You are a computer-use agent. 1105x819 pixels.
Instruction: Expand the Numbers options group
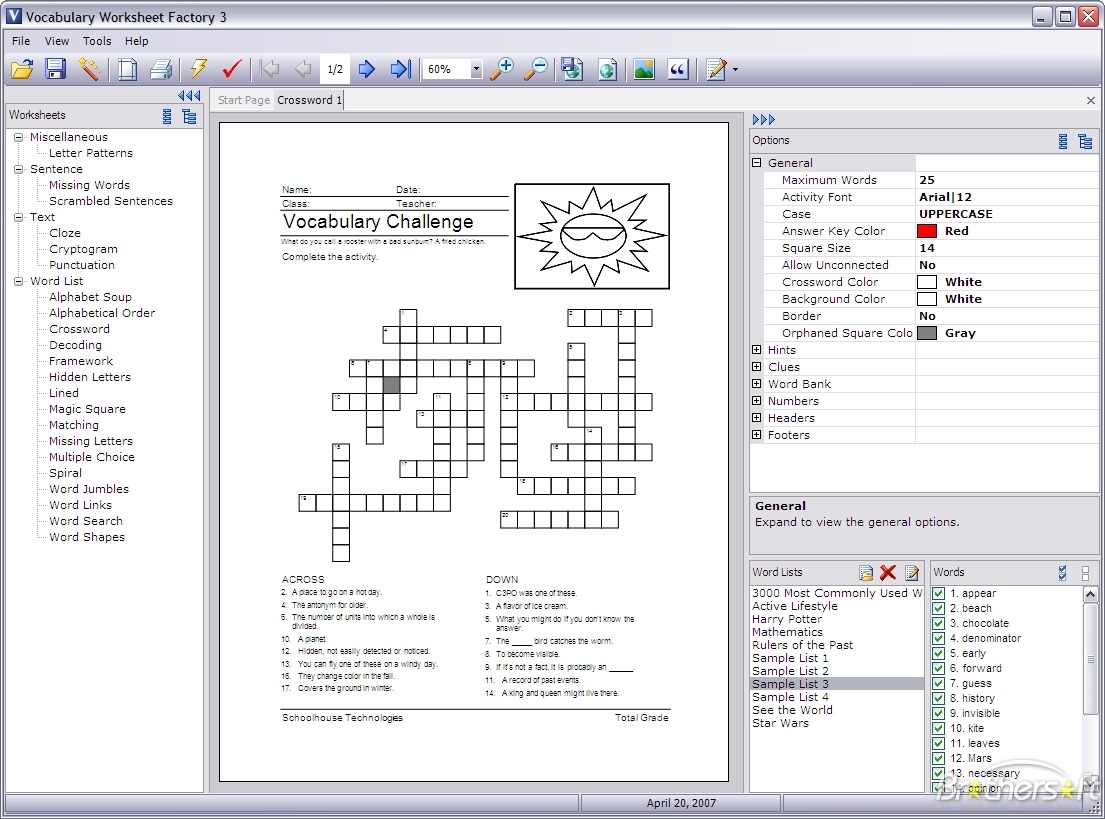tap(757, 400)
